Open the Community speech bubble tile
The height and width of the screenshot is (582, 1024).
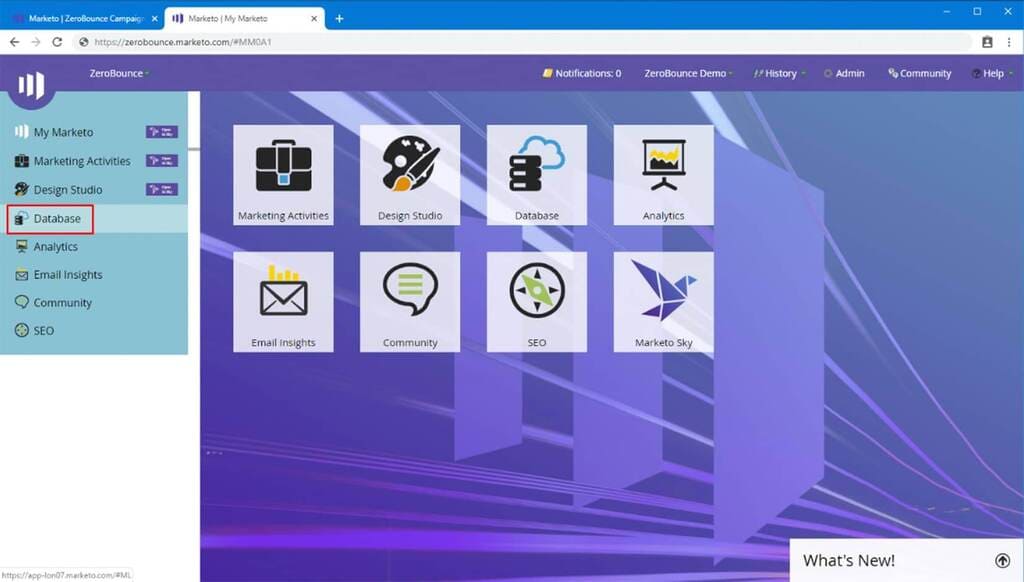coord(410,302)
